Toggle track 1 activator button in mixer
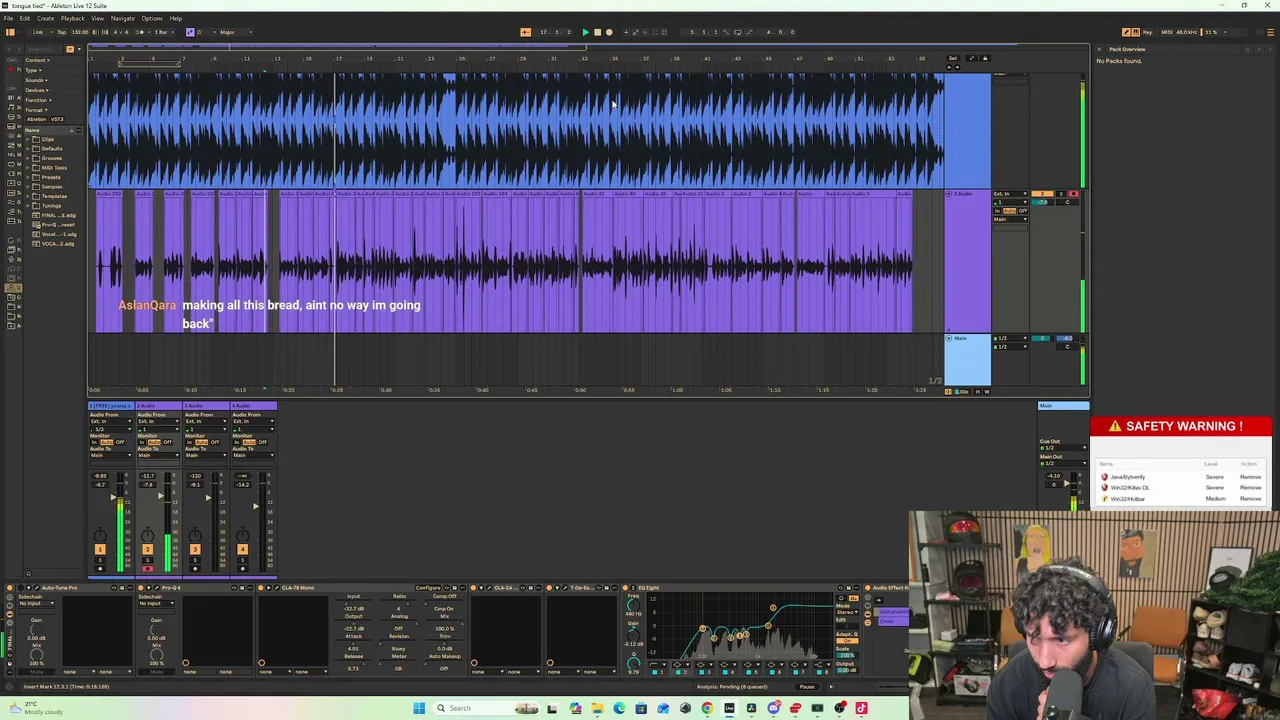1280x720 pixels. (99, 549)
